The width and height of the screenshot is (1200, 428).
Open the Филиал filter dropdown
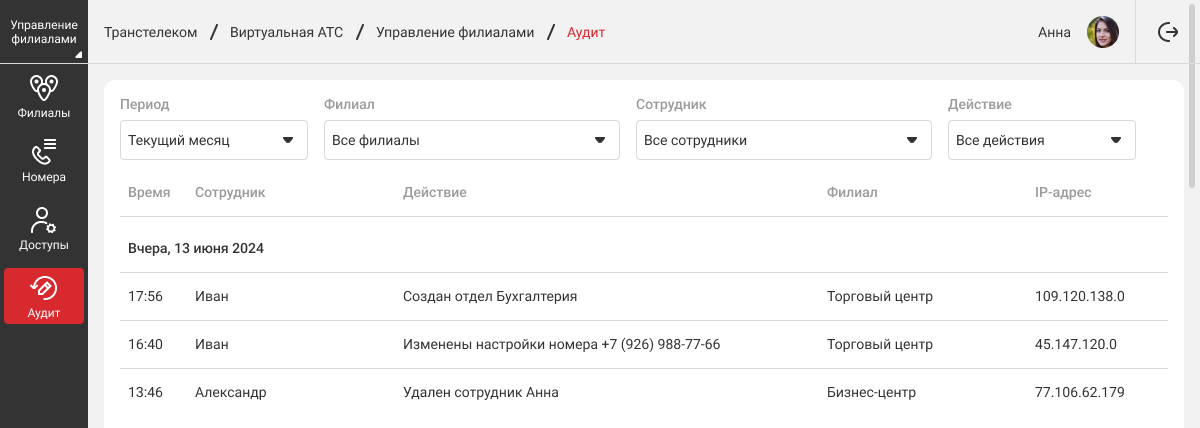tap(471, 140)
